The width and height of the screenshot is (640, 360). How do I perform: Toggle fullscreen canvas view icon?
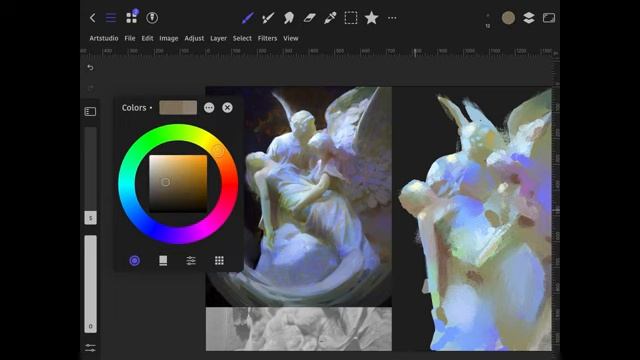549,18
